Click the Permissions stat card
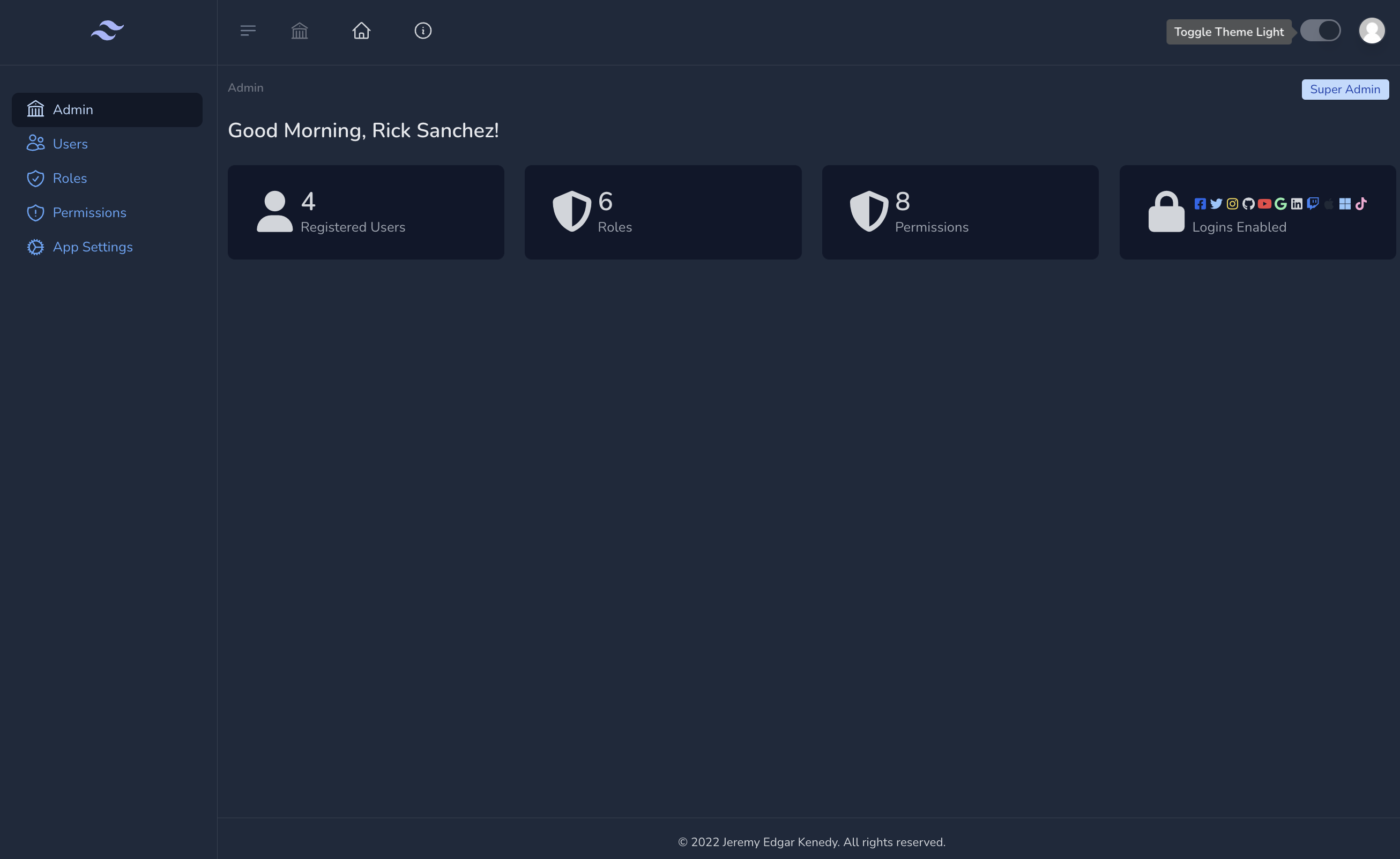1400x859 pixels. (x=959, y=212)
